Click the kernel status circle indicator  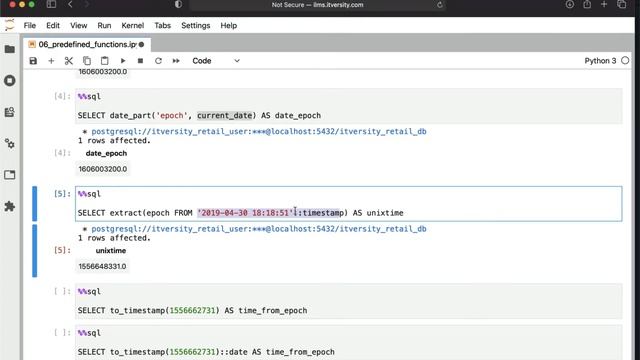coord(625,61)
